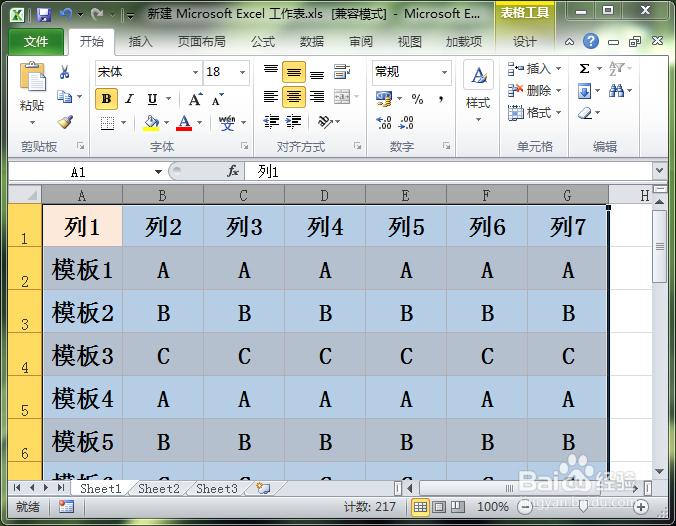This screenshot has height=526, width=676.
Task: Toggle Top Align vertical alignment
Action: tap(271, 69)
